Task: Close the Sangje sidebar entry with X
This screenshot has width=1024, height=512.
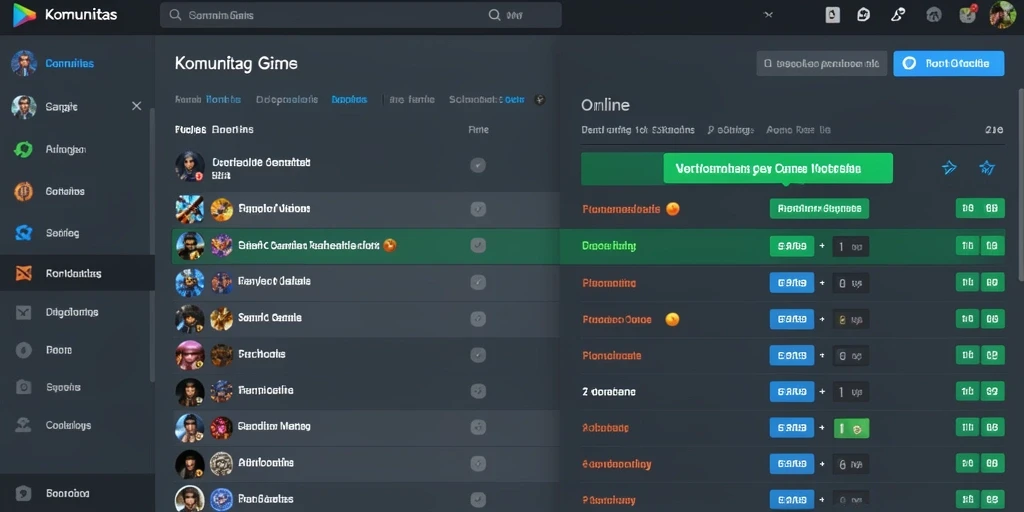Action: (136, 106)
